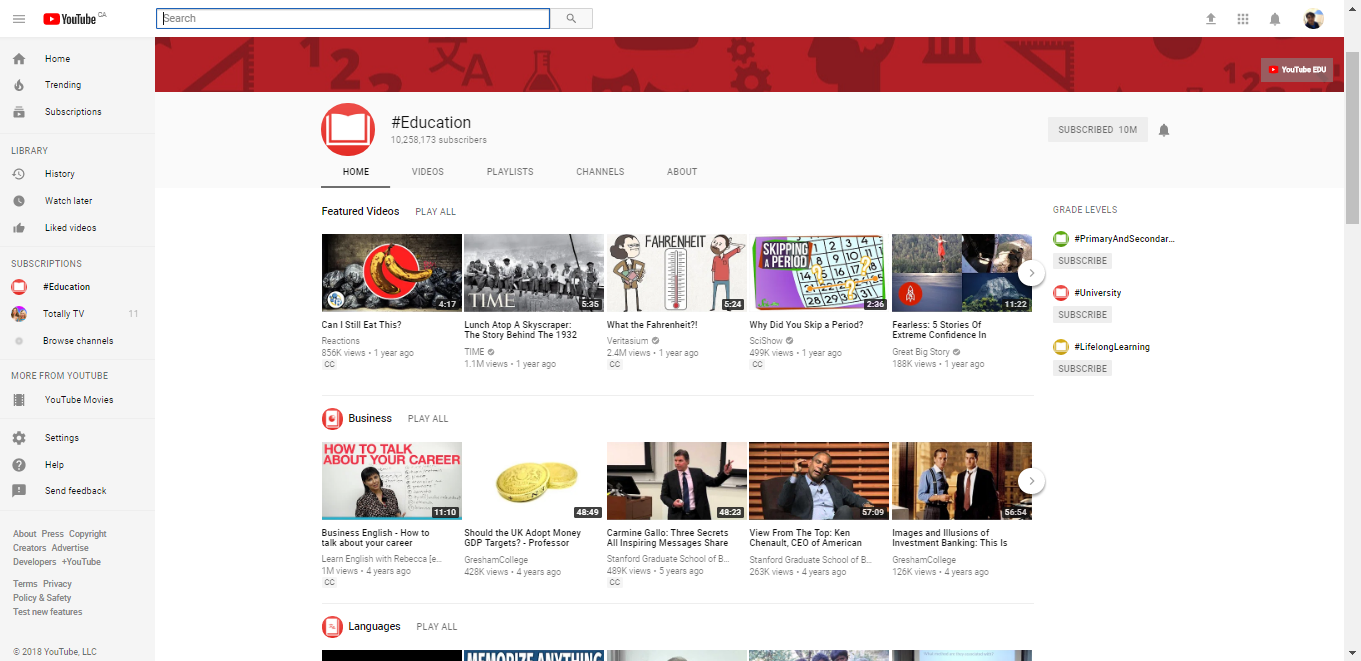Click the search magnifier button

click(571, 18)
